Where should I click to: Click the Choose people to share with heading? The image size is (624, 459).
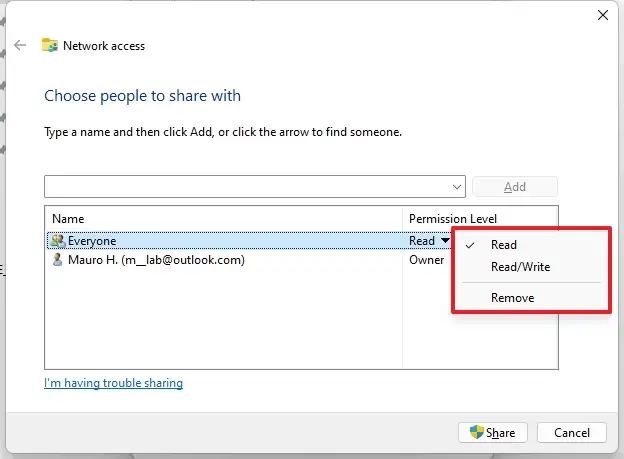point(142,96)
